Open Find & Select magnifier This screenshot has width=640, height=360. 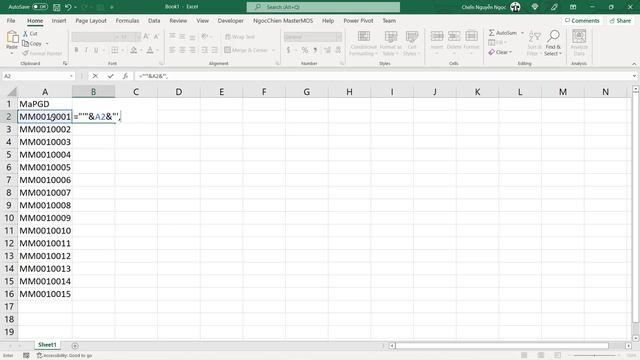(553, 43)
